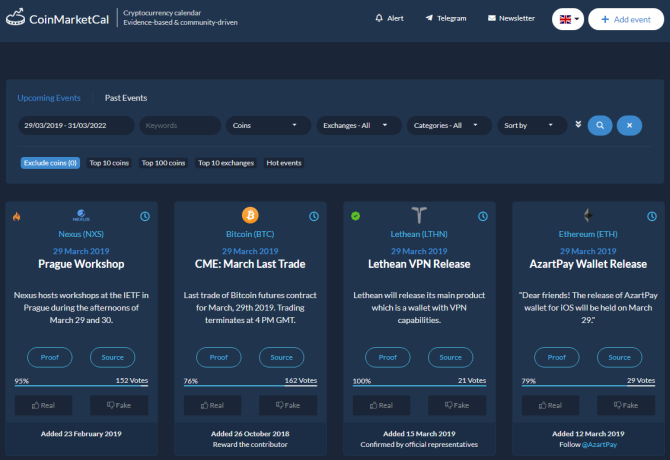The width and height of the screenshot is (670, 460).
Task: Toggle the Top 10 exchanges filter
Action: 226,163
